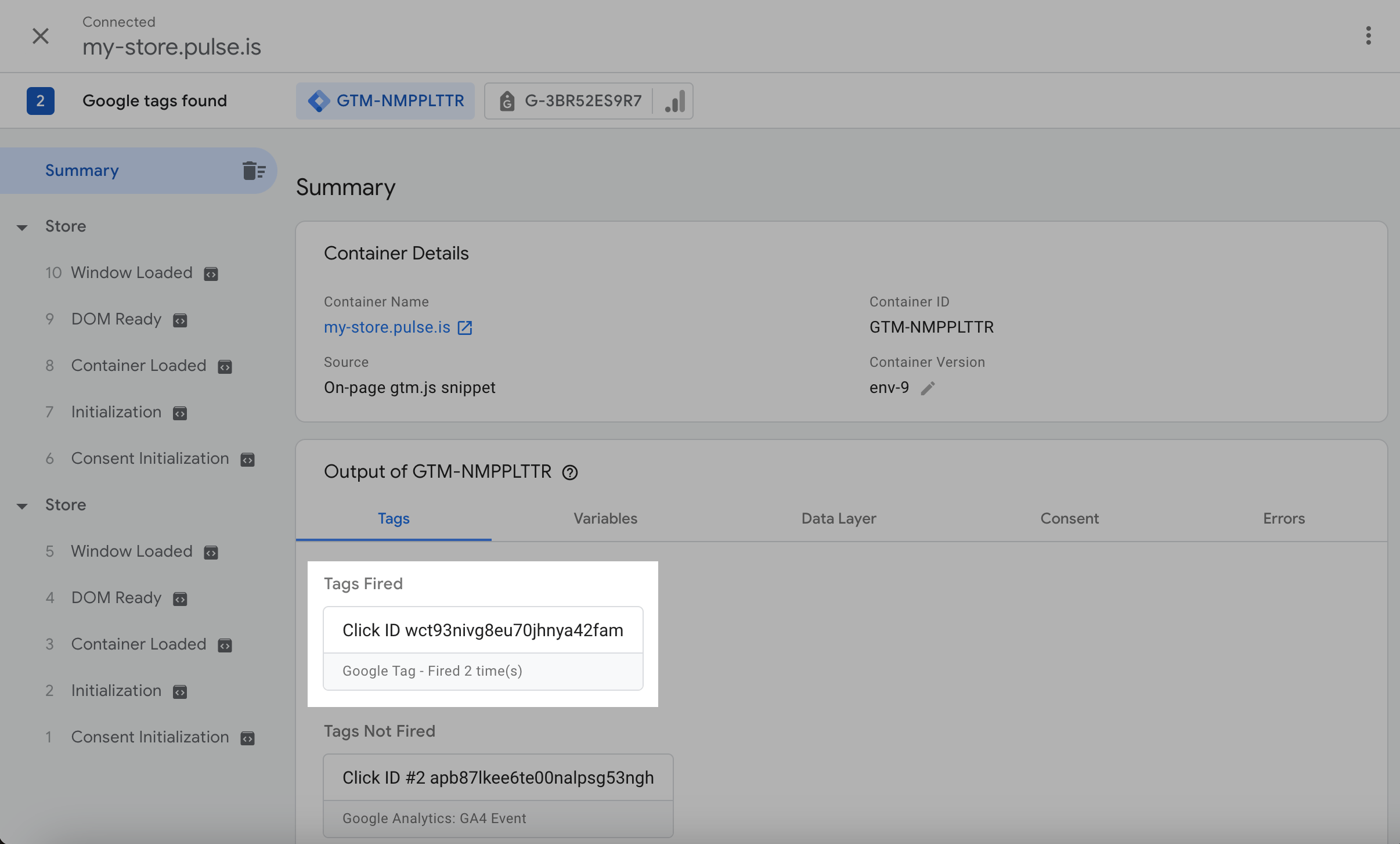The image size is (1400, 844).
Task: Click API icon next to event 10 Window Loaded
Action: click(x=211, y=273)
